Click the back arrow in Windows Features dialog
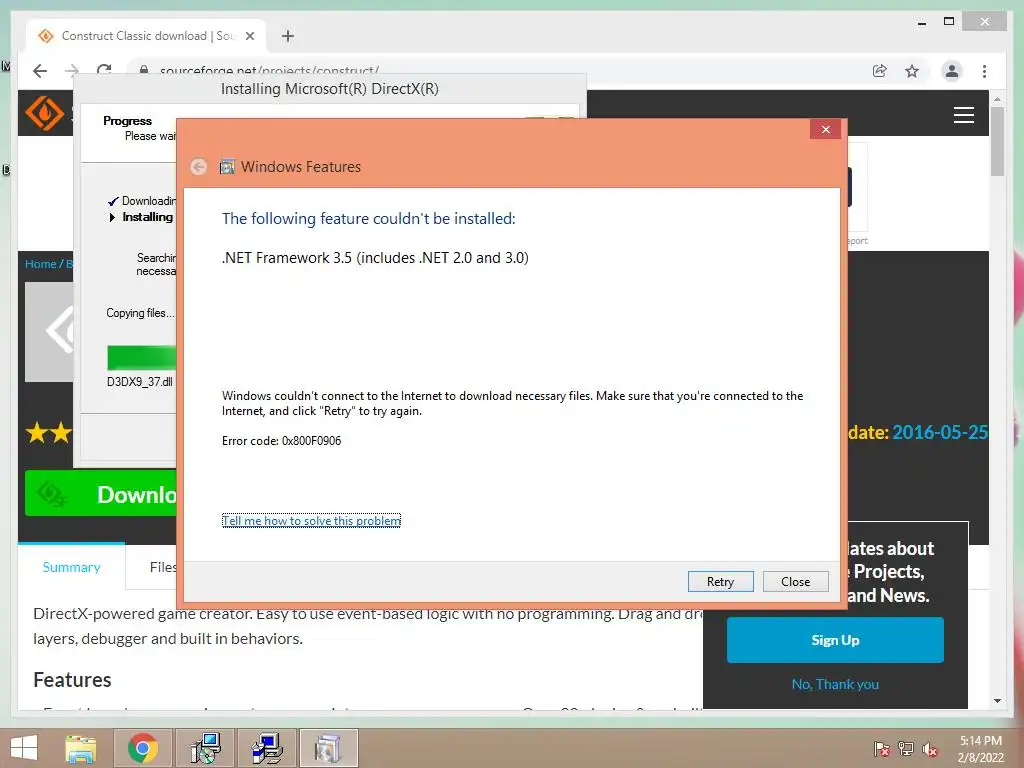Image resolution: width=1024 pixels, height=768 pixels. 199,167
